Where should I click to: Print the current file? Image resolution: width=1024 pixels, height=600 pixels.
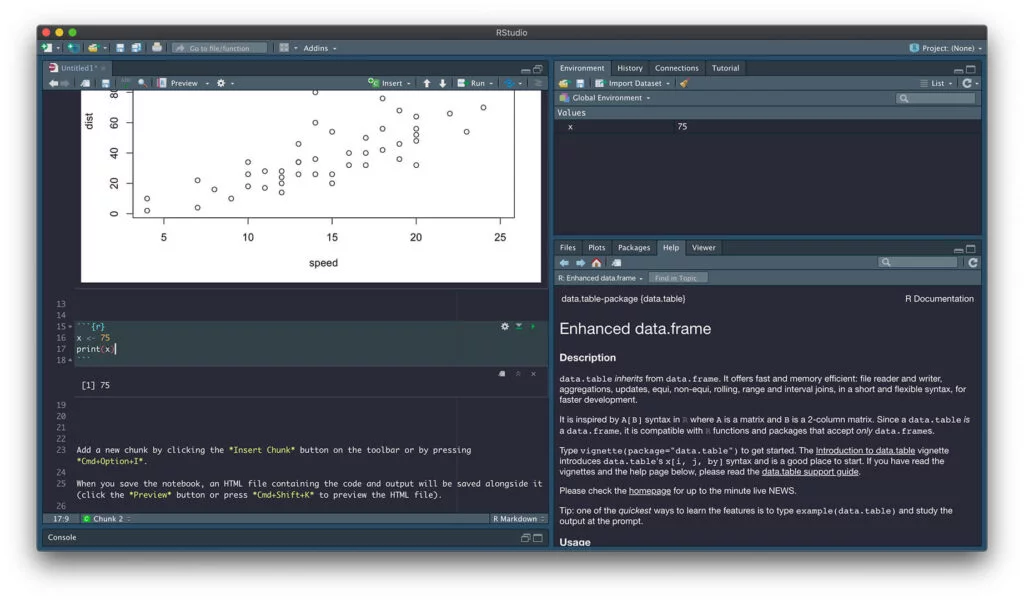[x=157, y=48]
